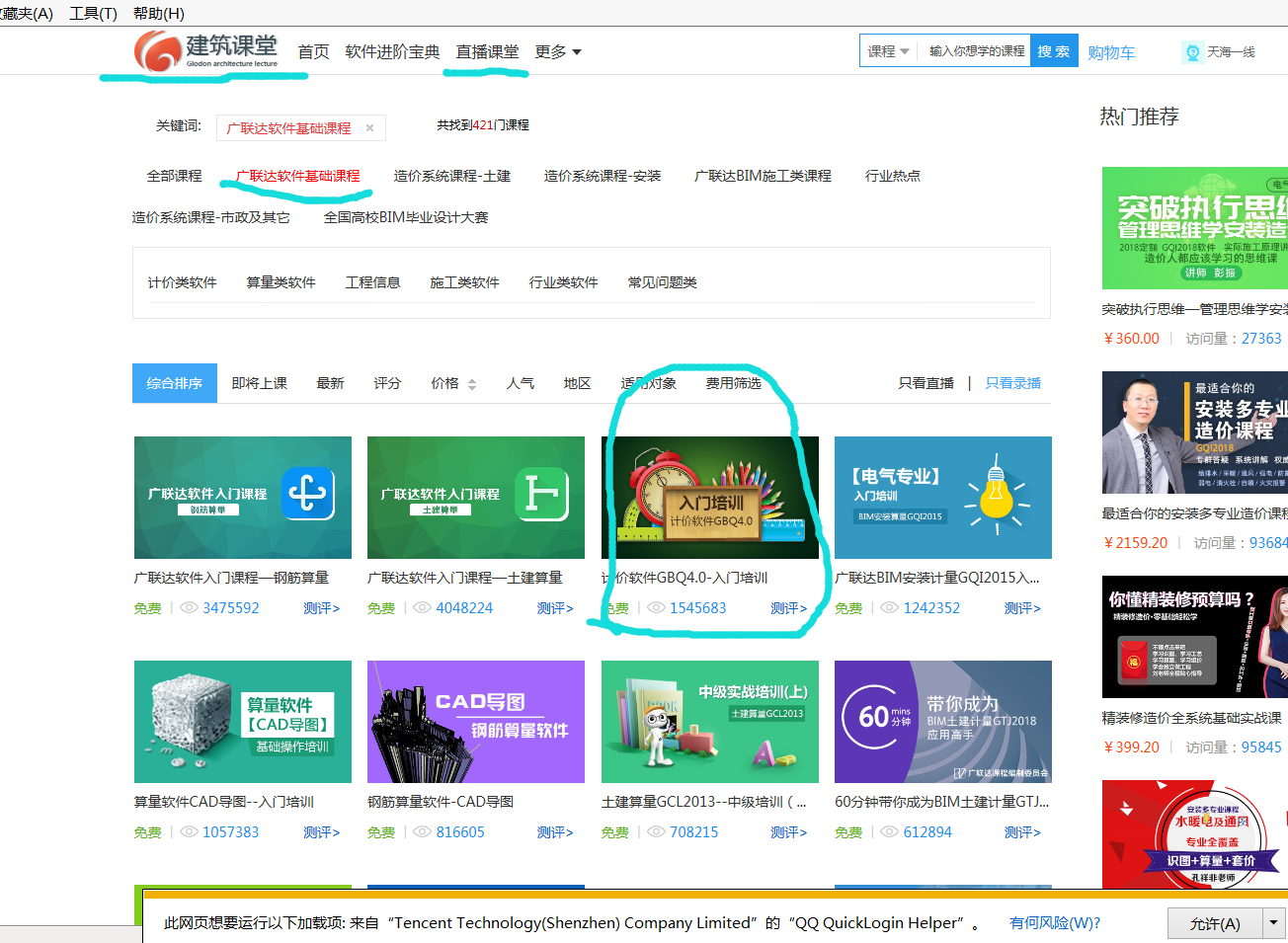Sort by 评分

(387, 383)
